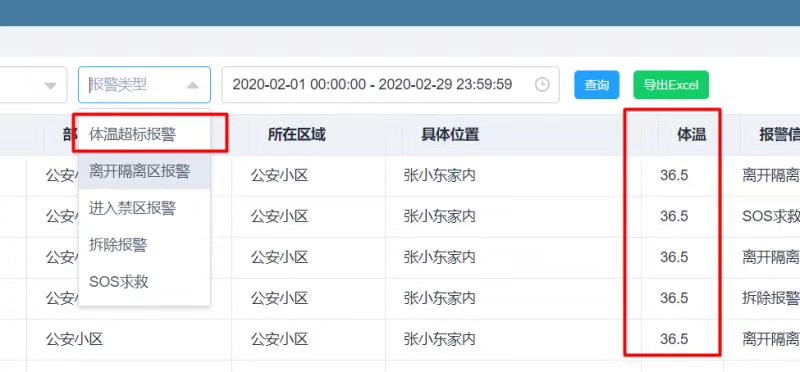Choose SOS求救 from the dropdown list
Image resolution: width=800 pixels, height=372 pixels.
click(144, 282)
